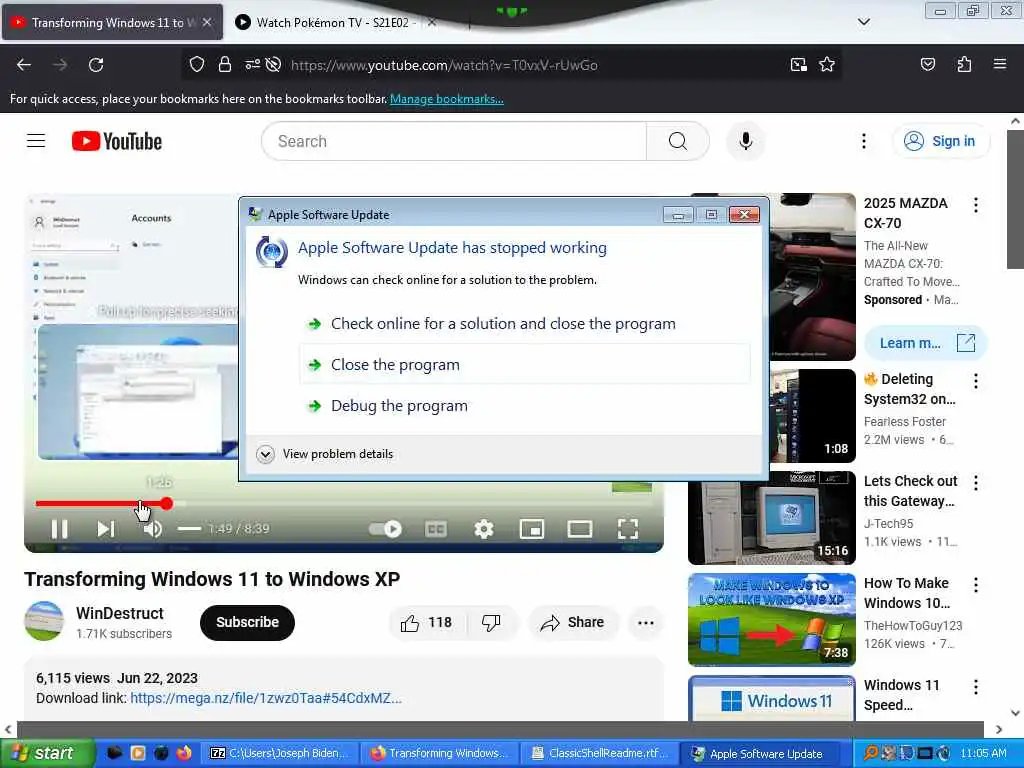Pause the video
Image resolution: width=1024 pixels, height=768 pixels.
59,529
